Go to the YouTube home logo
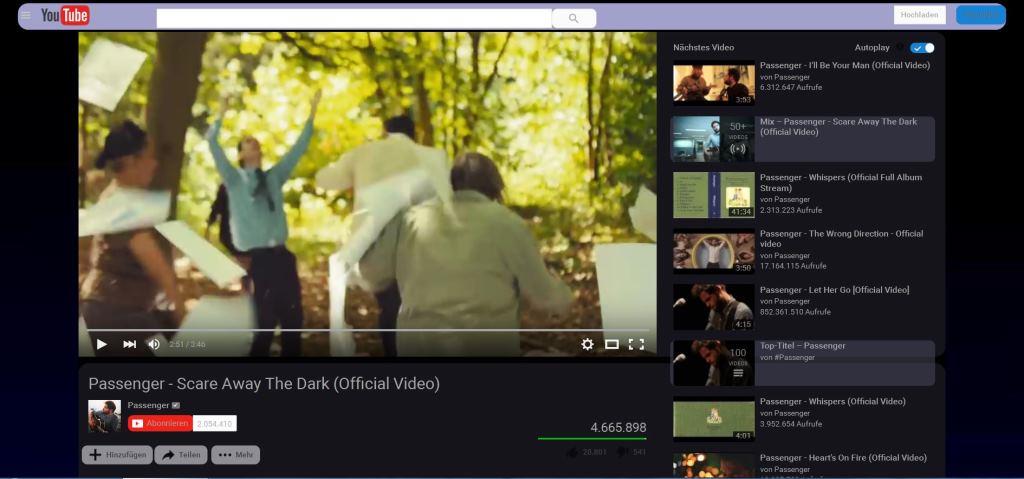This screenshot has width=1024, height=479. pyautogui.click(x=65, y=15)
